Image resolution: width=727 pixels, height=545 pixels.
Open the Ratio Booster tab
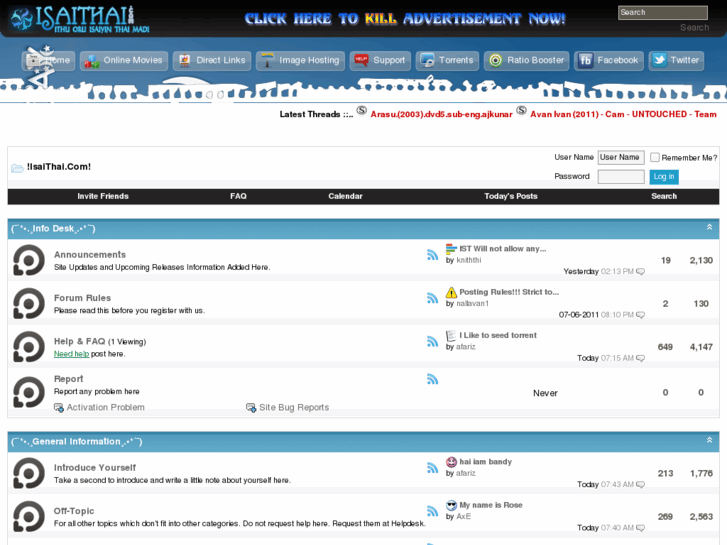click(527, 61)
